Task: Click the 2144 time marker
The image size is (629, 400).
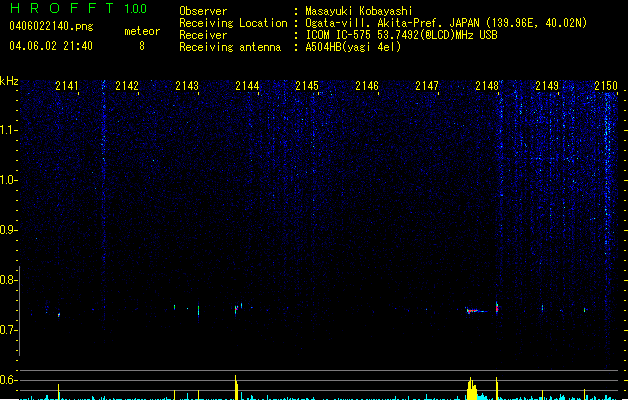Action: tap(247, 86)
